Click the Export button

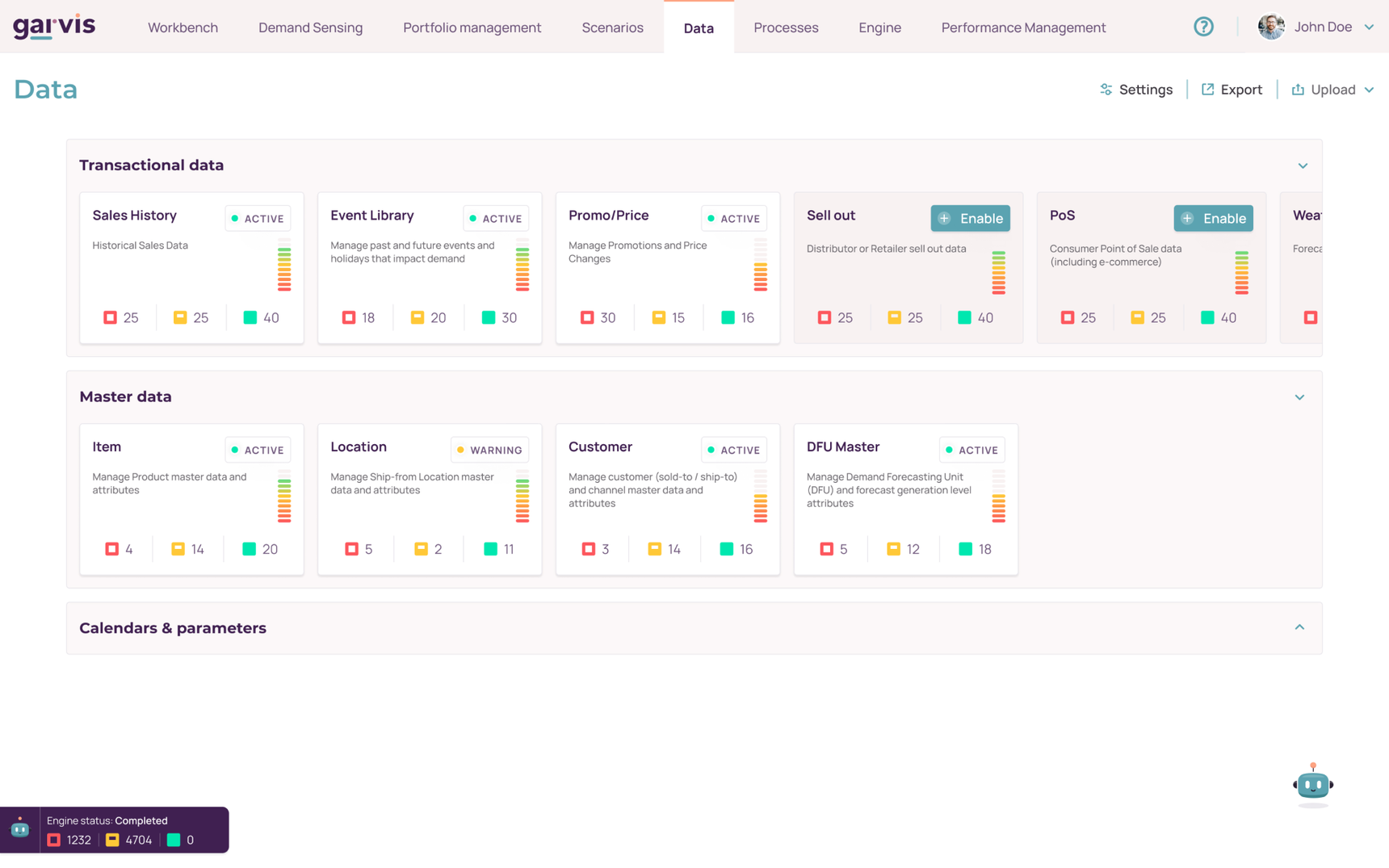click(1232, 90)
